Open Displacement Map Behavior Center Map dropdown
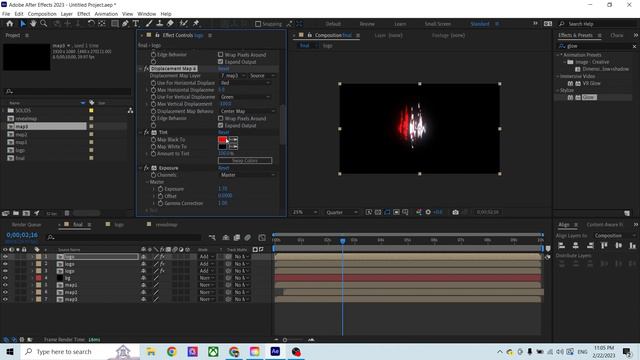This screenshot has width=640, height=360. tap(247, 111)
